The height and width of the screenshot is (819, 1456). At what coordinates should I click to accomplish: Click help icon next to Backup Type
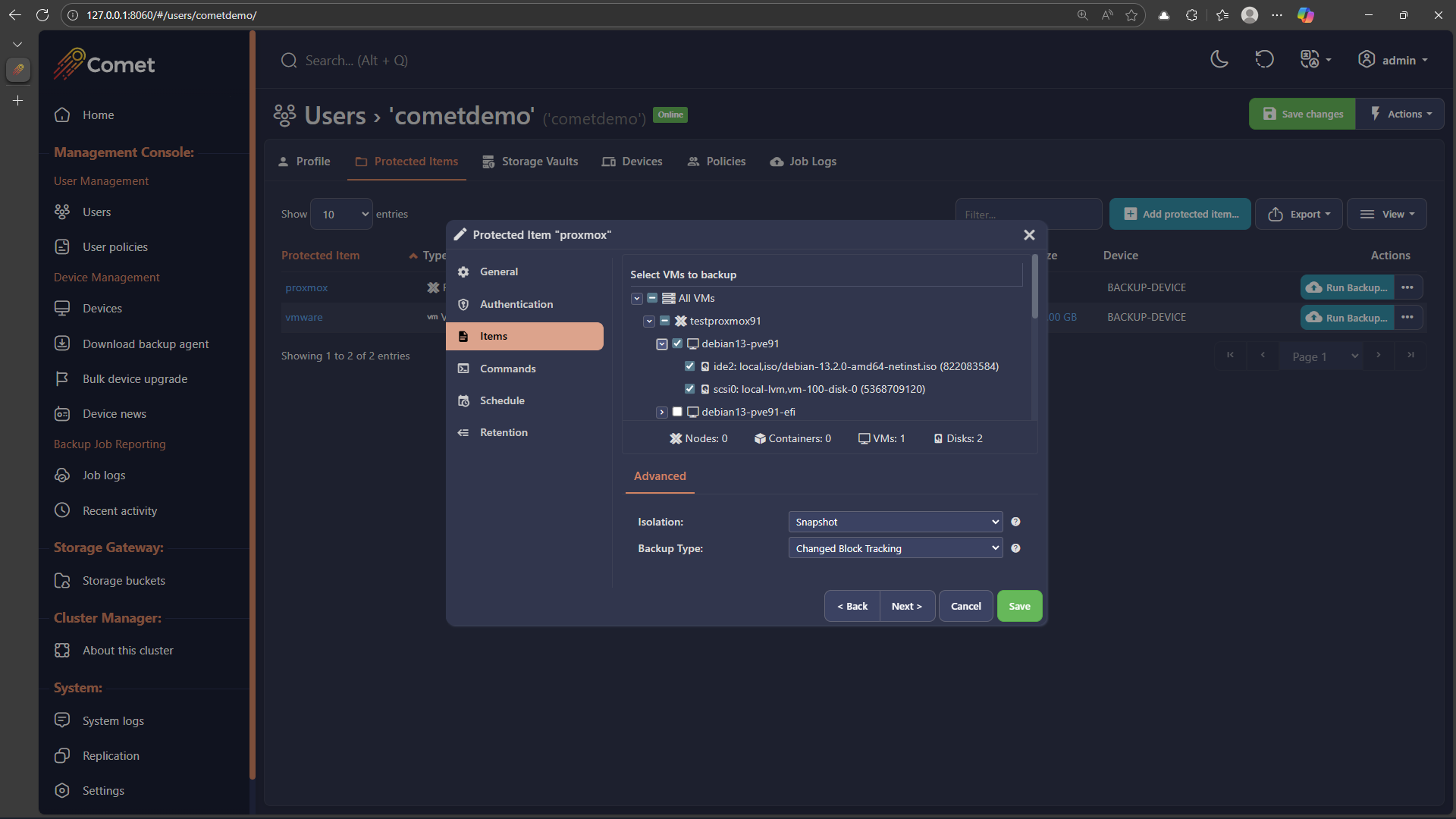point(1015,548)
